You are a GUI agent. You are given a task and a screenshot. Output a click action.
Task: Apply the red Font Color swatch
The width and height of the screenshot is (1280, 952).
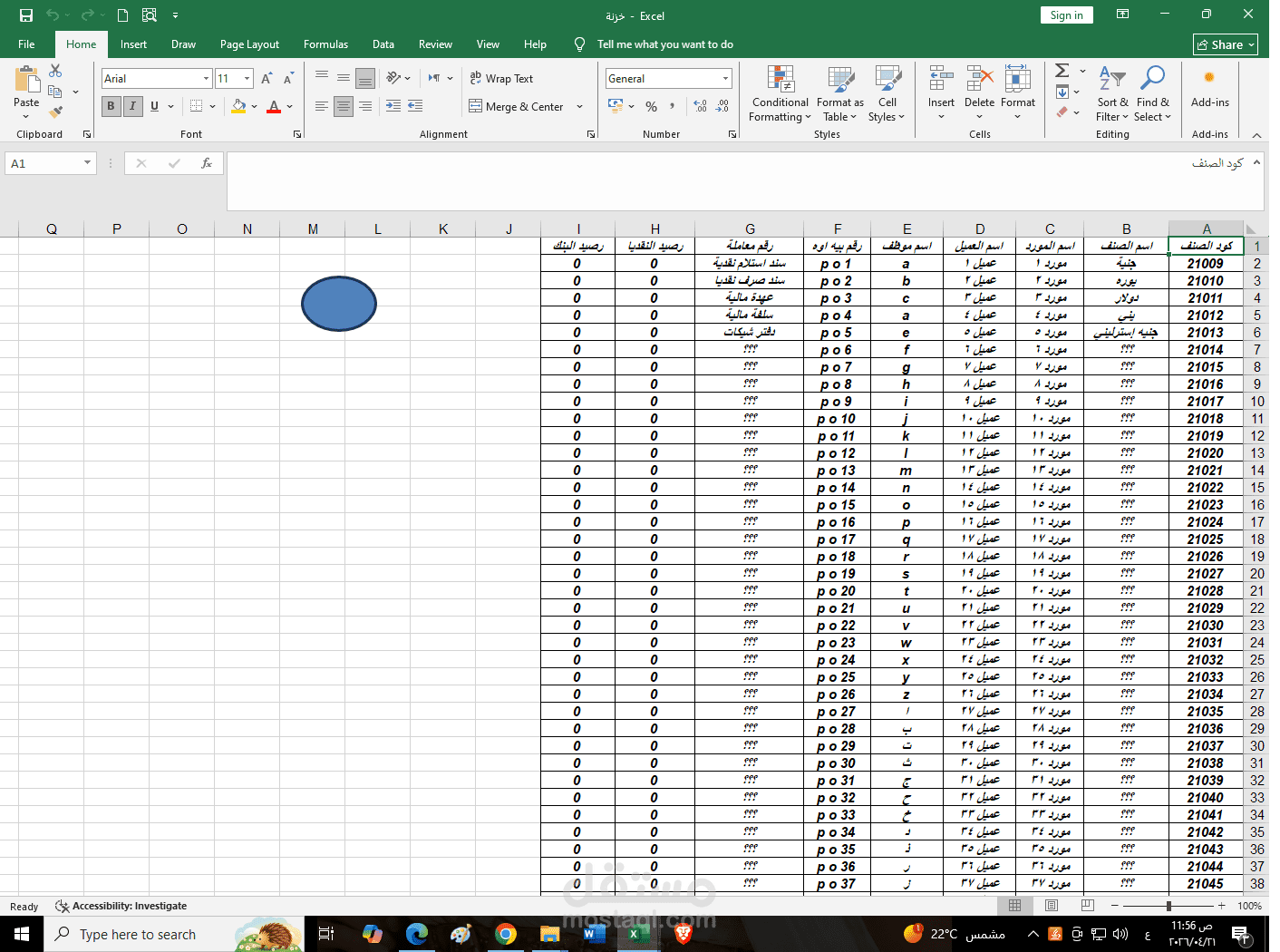click(274, 107)
